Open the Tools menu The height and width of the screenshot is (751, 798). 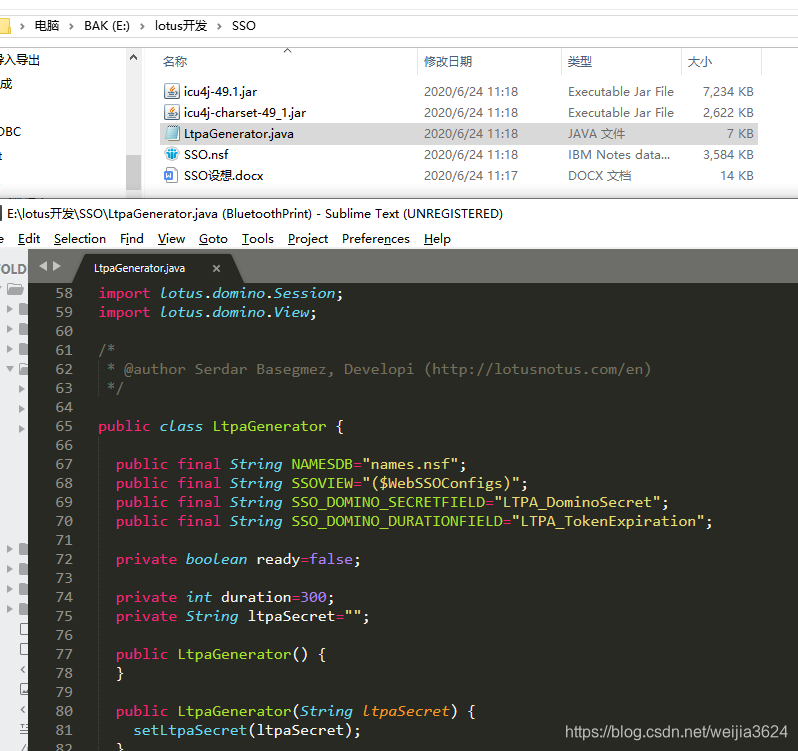pos(258,239)
